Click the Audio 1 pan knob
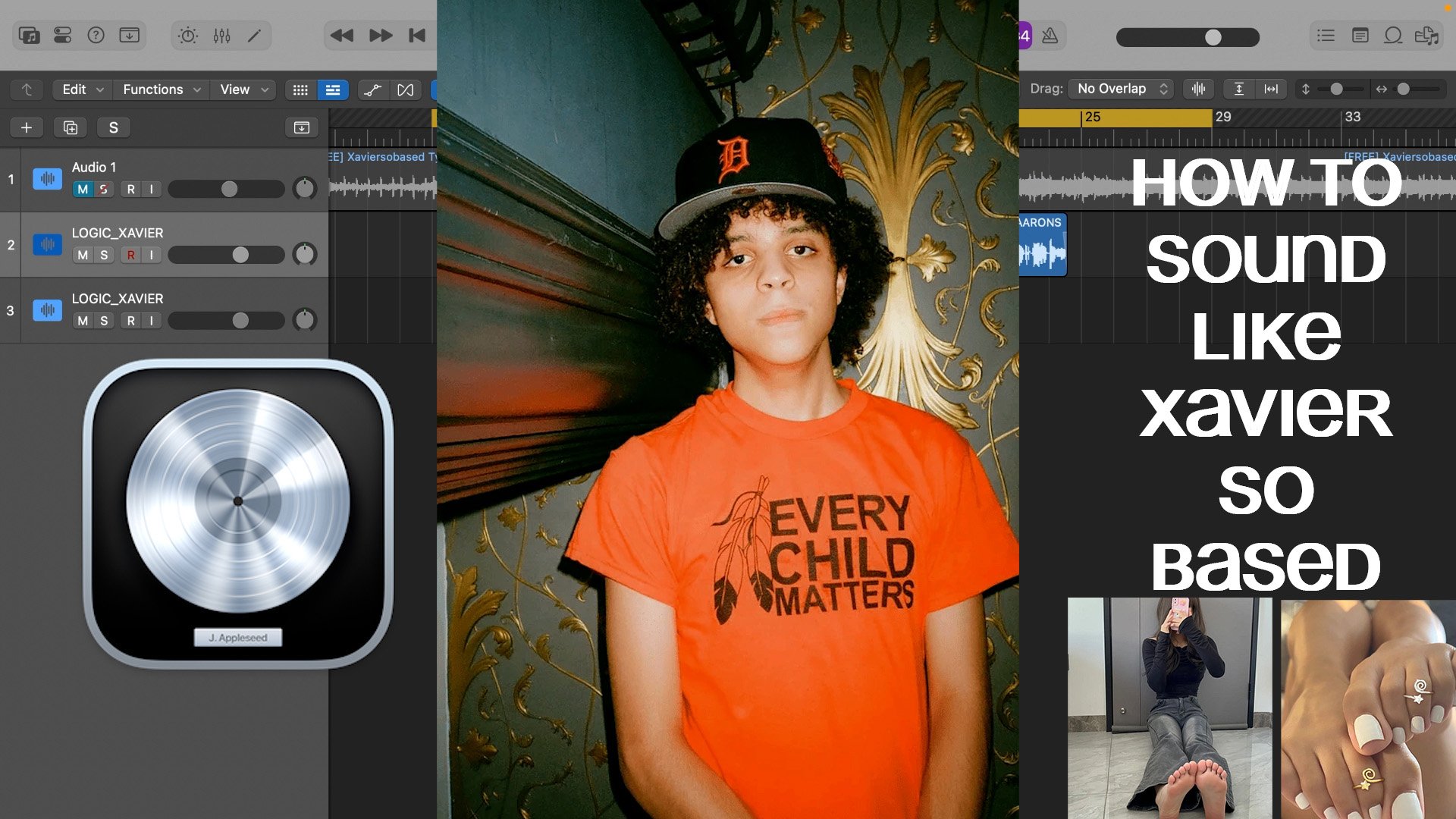1456x819 pixels. (304, 188)
